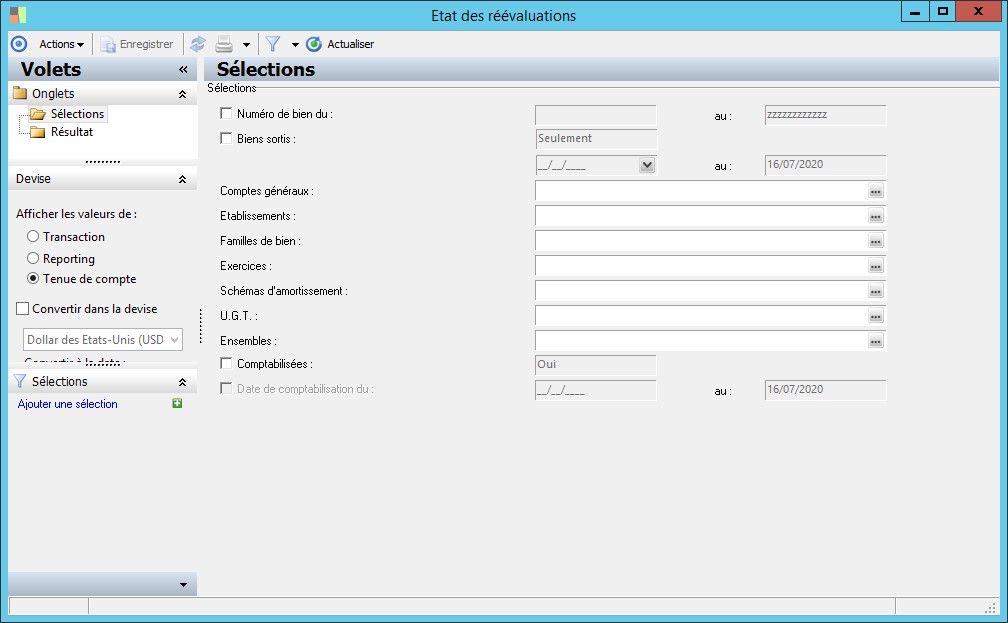Click the Ensembles input field
Screen dimensions: 1008x623
[701, 341]
